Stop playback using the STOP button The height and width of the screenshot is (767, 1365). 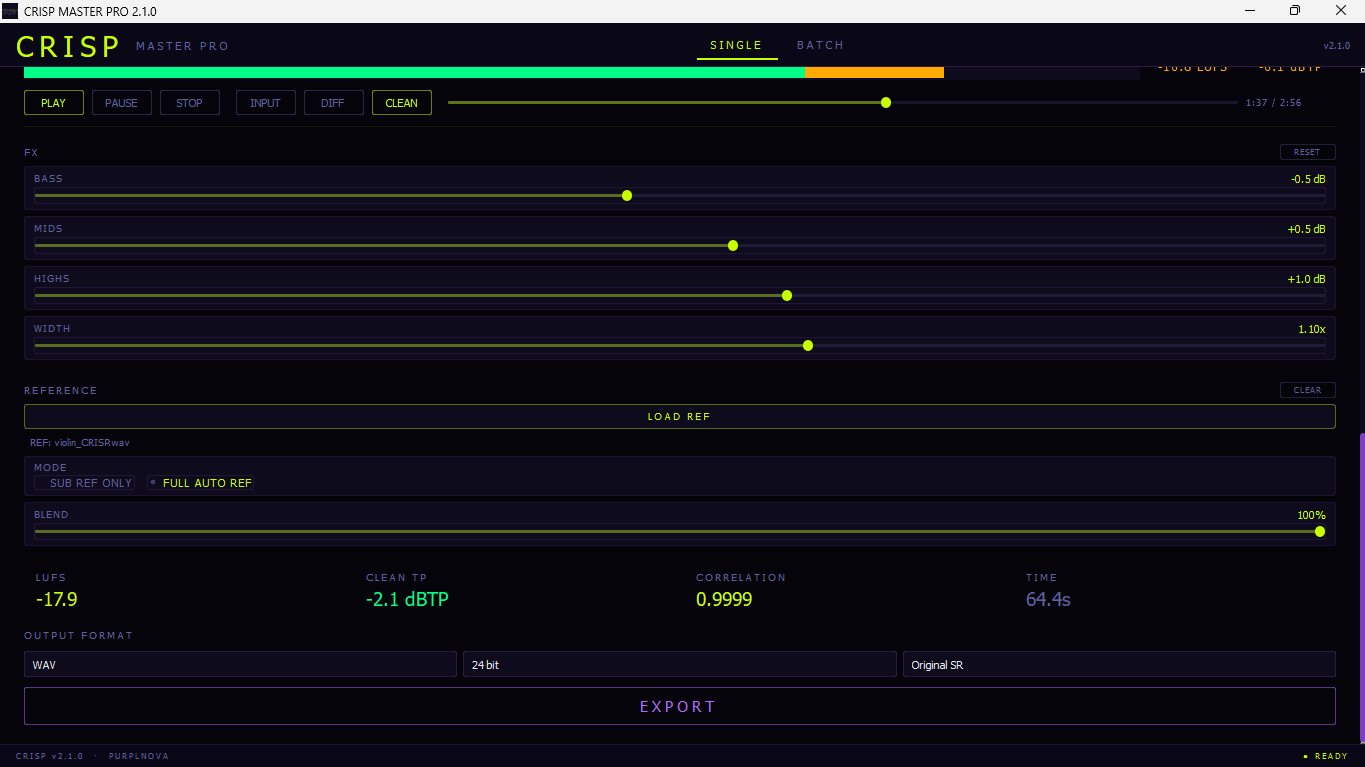pos(189,102)
